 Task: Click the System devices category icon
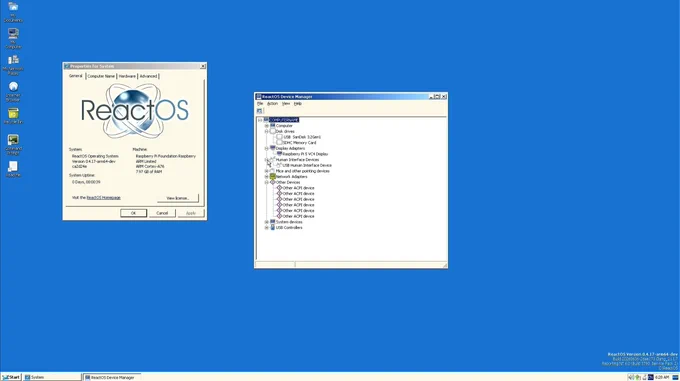[x=273, y=221]
